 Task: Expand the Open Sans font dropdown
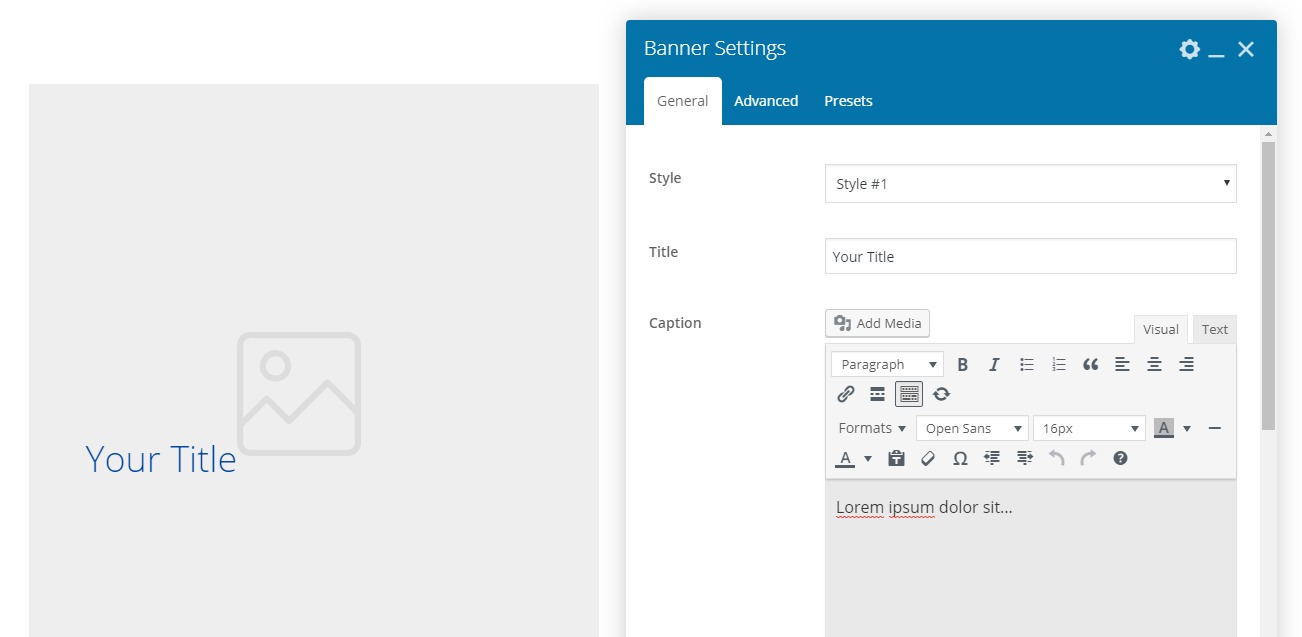click(x=971, y=429)
